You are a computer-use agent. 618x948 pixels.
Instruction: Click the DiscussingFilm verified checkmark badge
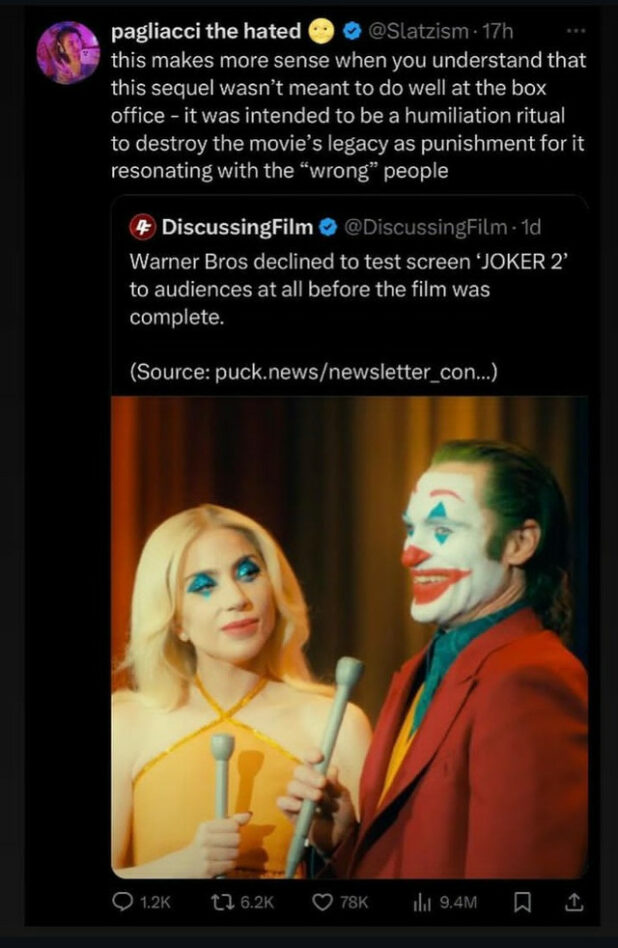[327, 226]
